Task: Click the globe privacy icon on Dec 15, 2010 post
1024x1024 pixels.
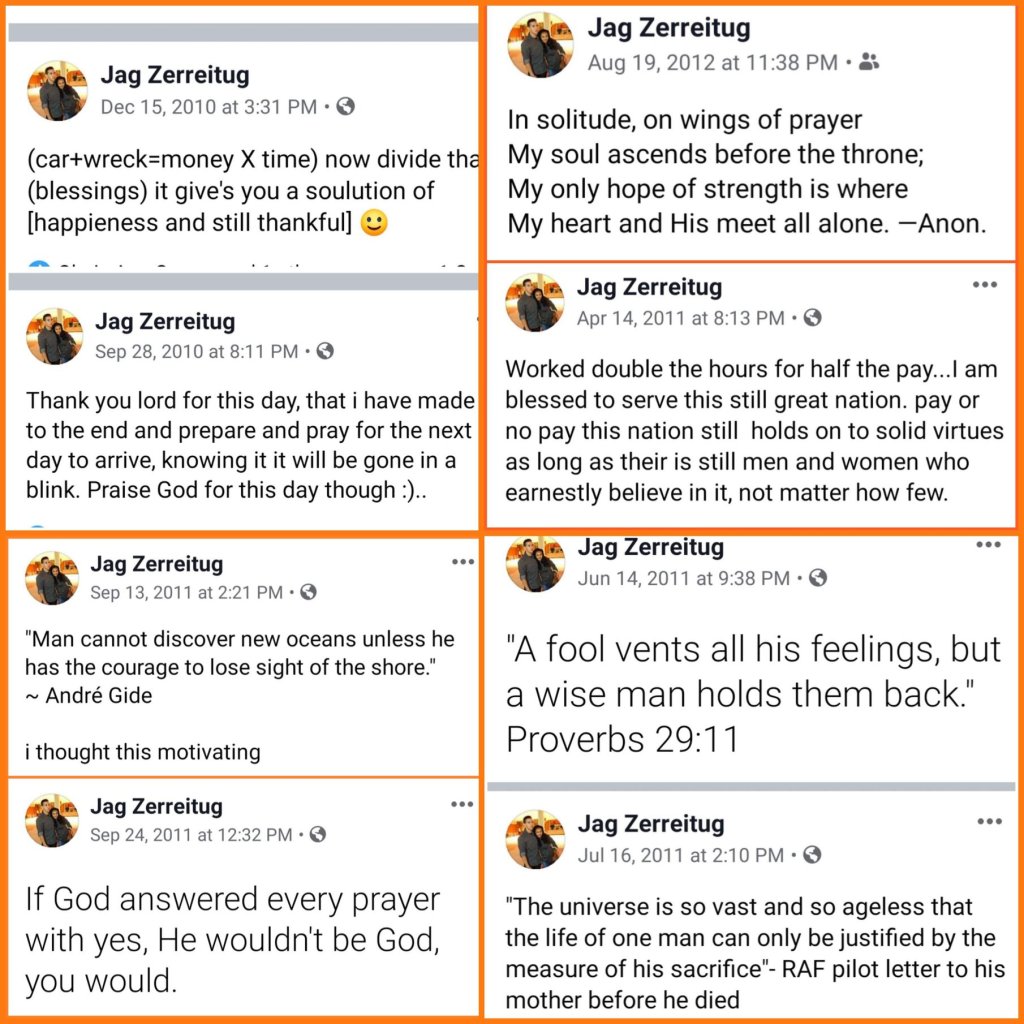Action: pyautogui.click(x=345, y=107)
